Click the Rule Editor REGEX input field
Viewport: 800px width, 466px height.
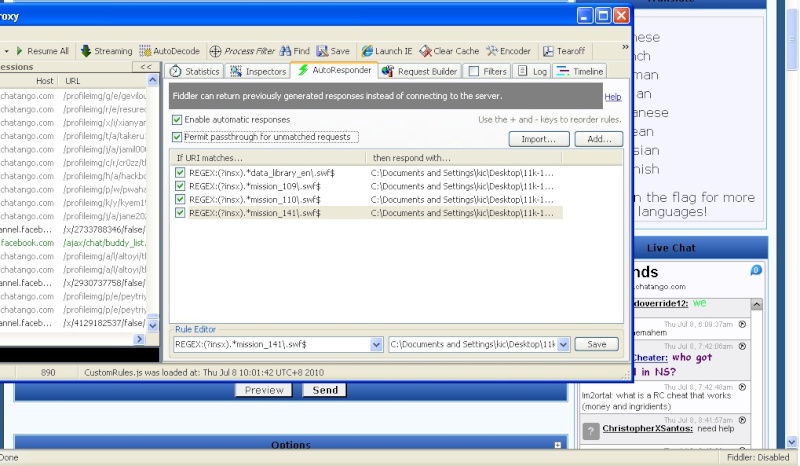coord(272,345)
